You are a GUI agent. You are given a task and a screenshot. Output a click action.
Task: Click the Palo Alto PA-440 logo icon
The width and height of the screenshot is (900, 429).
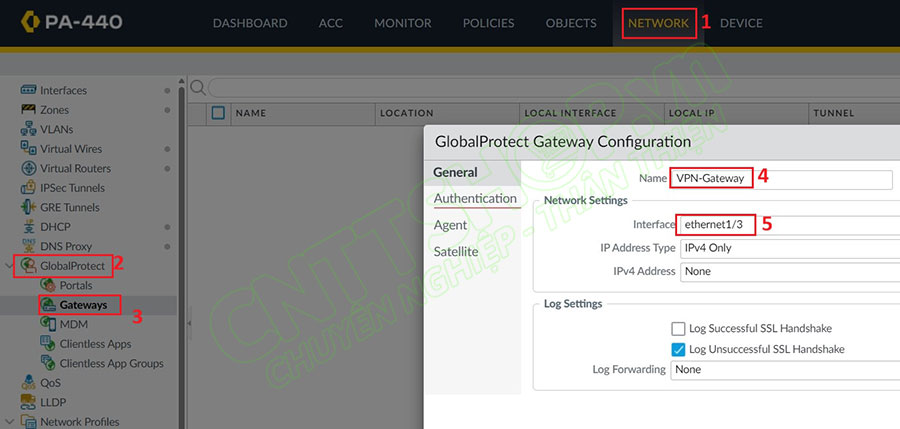pyautogui.click(x=30, y=22)
